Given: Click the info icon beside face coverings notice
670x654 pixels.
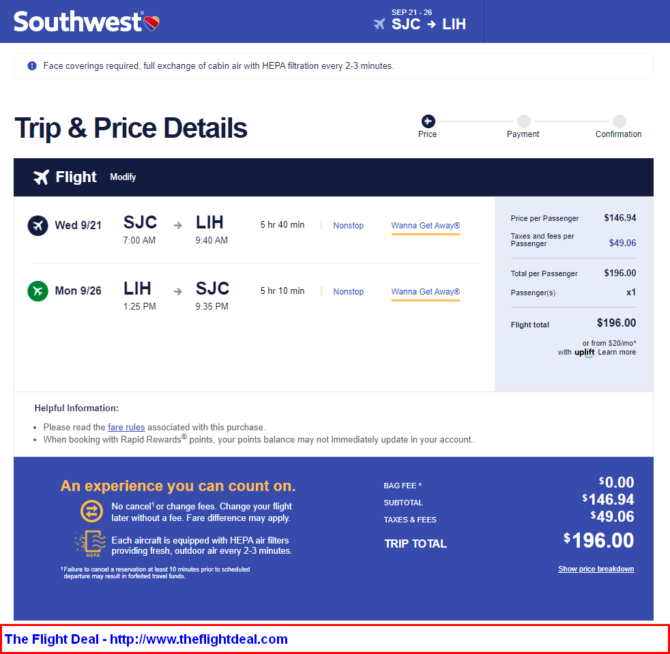Looking at the screenshot, I should click(32, 66).
